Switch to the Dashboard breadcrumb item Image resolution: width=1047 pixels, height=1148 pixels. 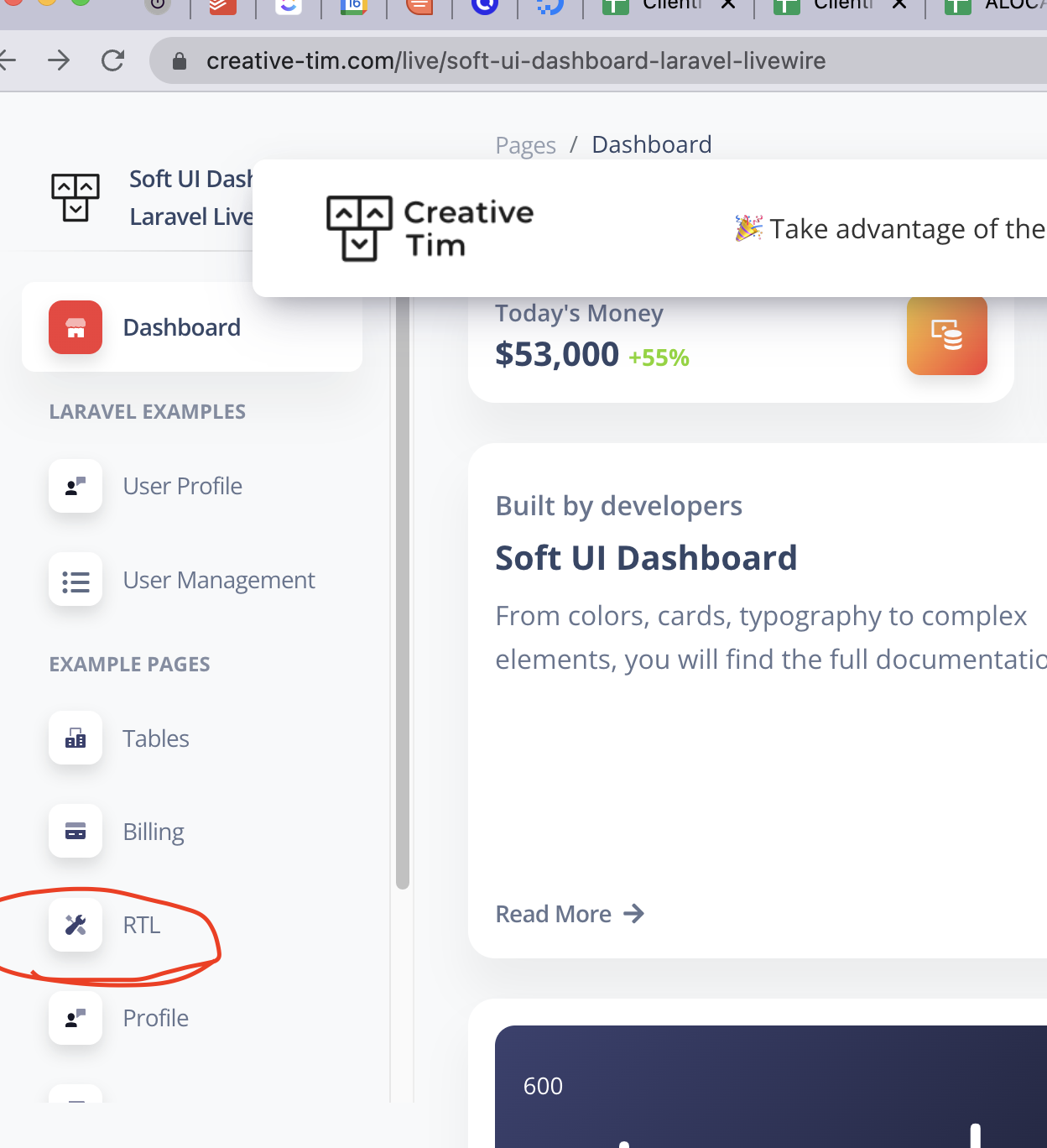651,144
